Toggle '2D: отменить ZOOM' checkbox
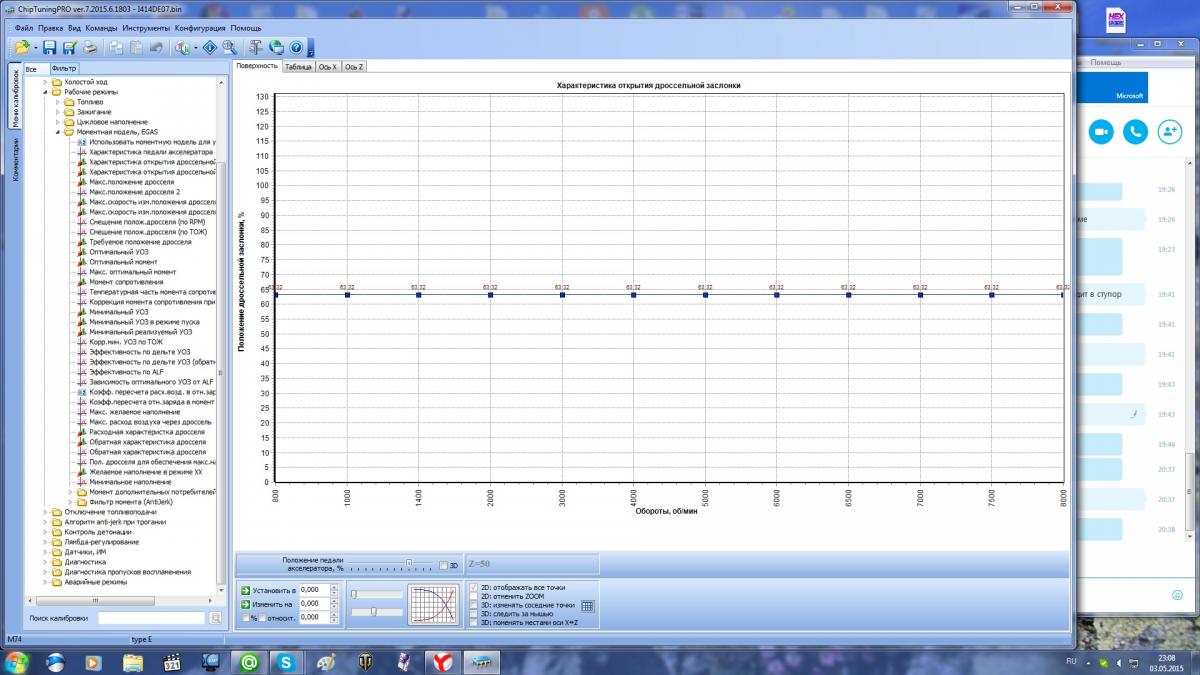 point(475,597)
